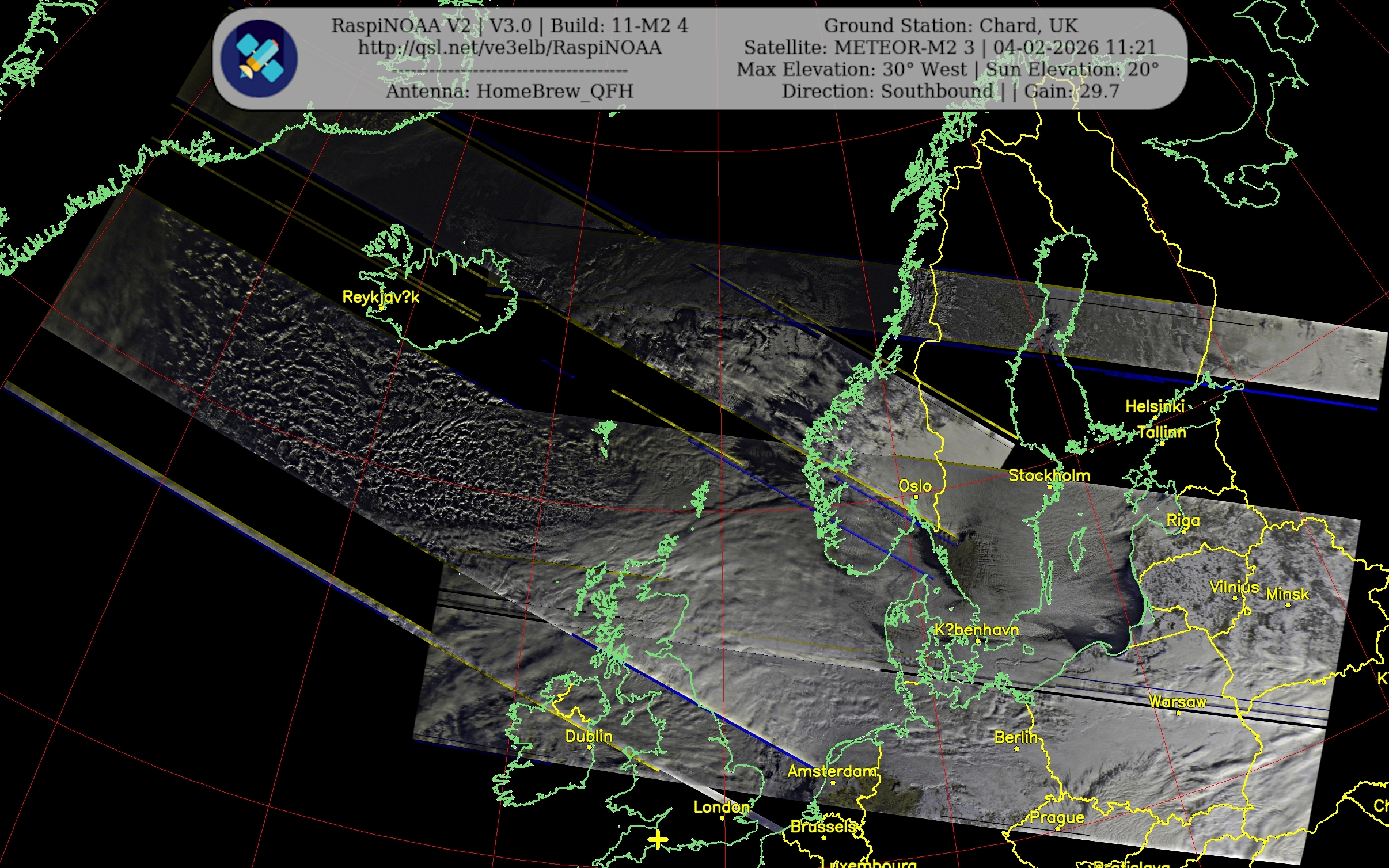This screenshot has height=868, width=1389.
Task: Click the Brussels city label
Action: pyautogui.click(x=823, y=827)
